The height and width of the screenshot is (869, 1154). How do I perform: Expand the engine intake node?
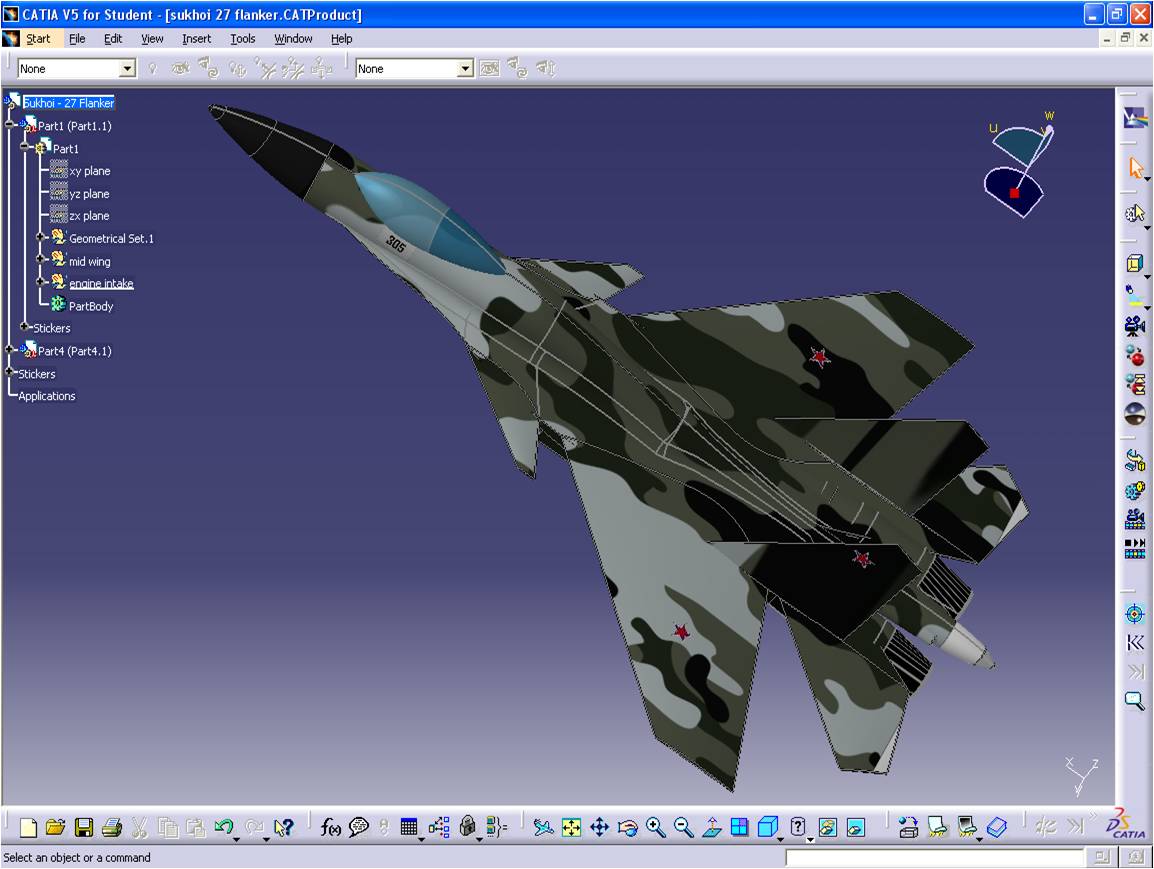40,282
